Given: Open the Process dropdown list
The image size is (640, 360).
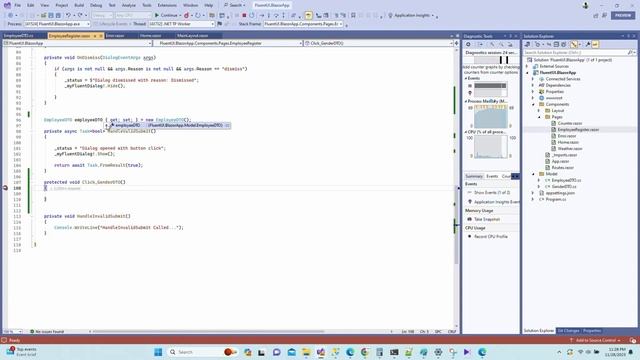Looking at the screenshot, I should pyautogui.click(x=57, y=24).
